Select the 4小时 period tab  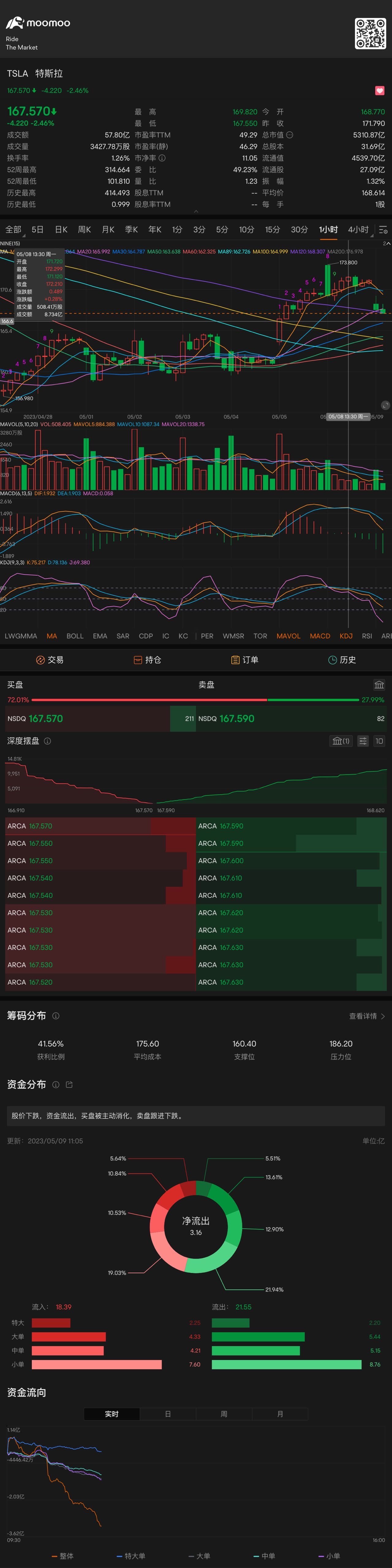pos(359,229)
